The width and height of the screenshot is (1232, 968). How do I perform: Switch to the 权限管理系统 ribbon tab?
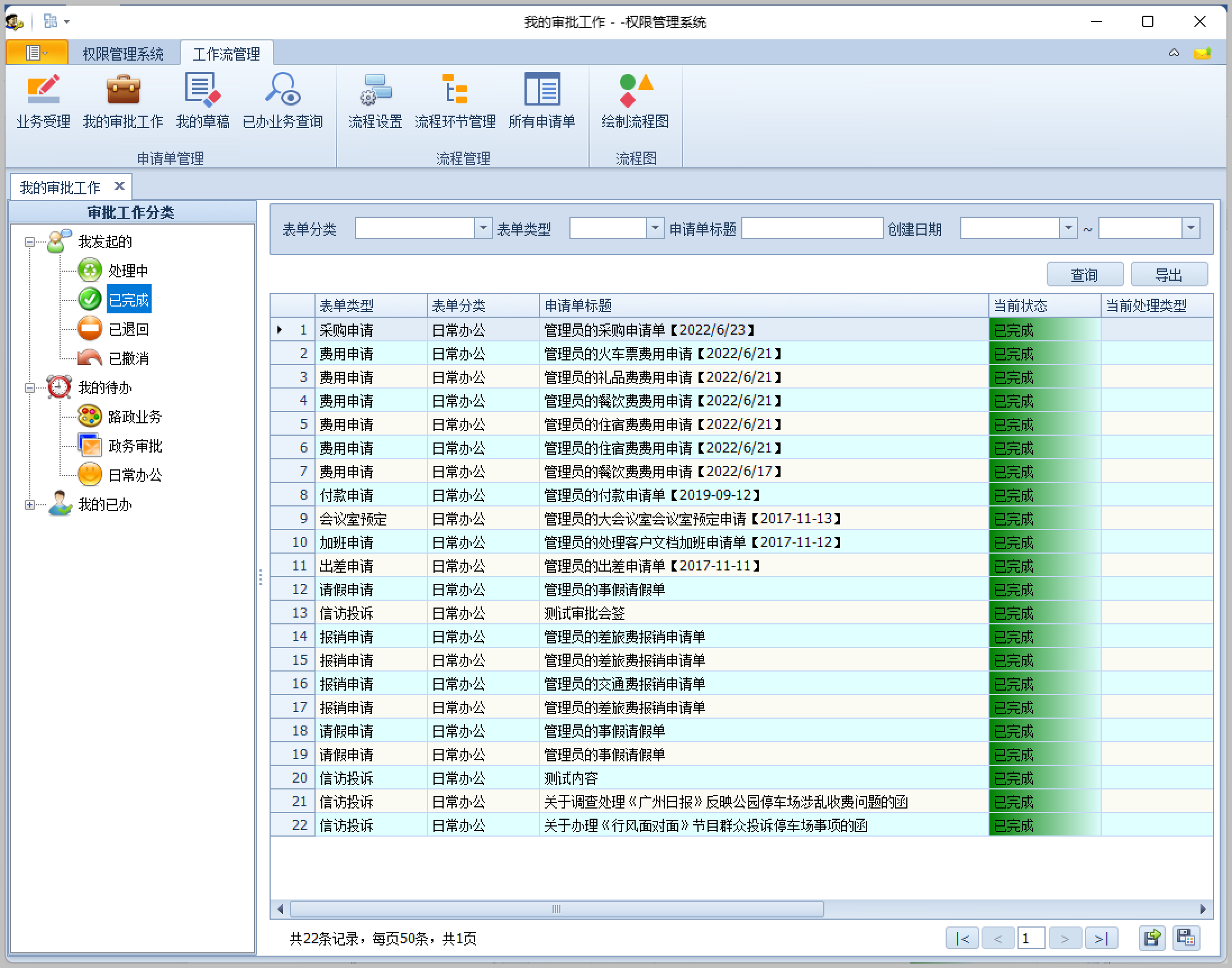tap(123, 54)
